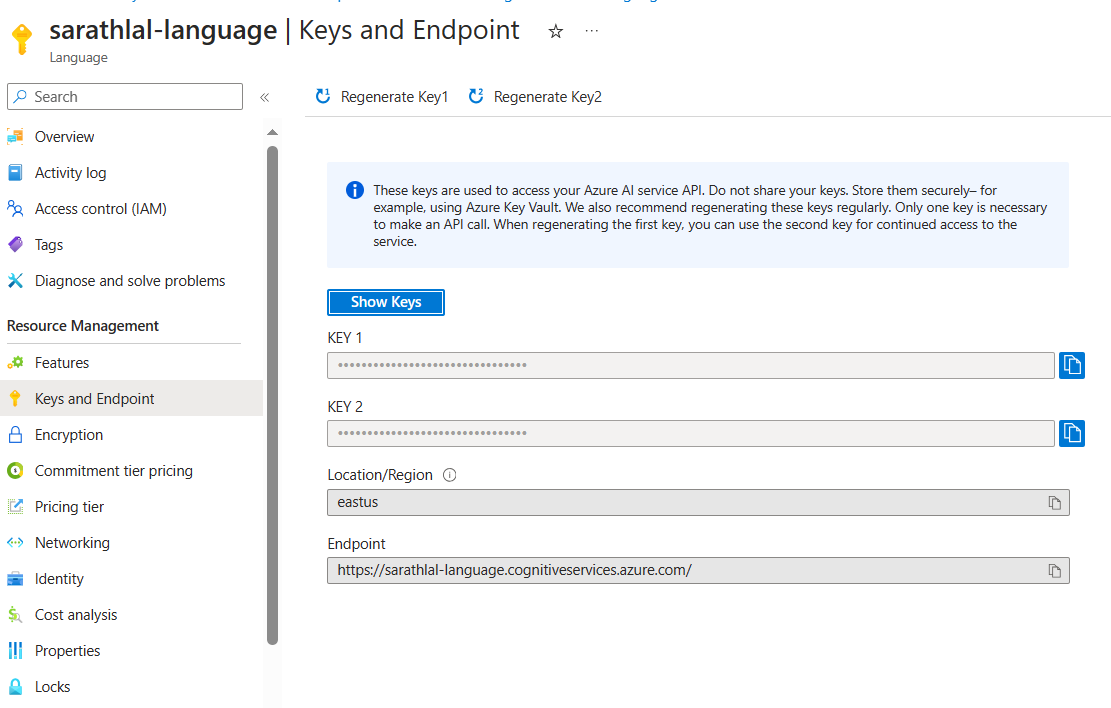Reveal keys using Show Keys
The width and height of the screenshot is (1111, 708).
[x=385, y=302]
